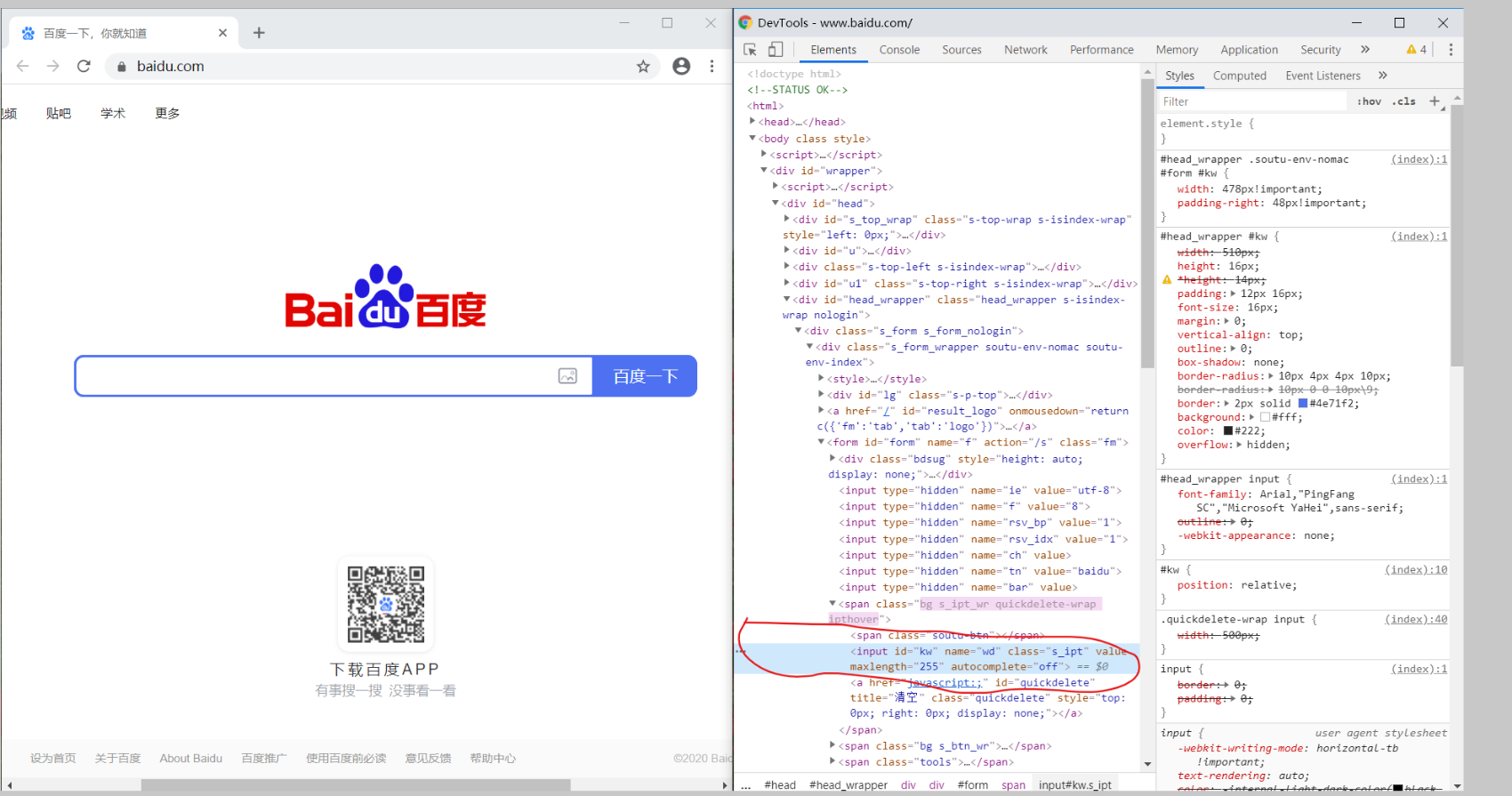Bookmark this page with the star

coord(643,66)
